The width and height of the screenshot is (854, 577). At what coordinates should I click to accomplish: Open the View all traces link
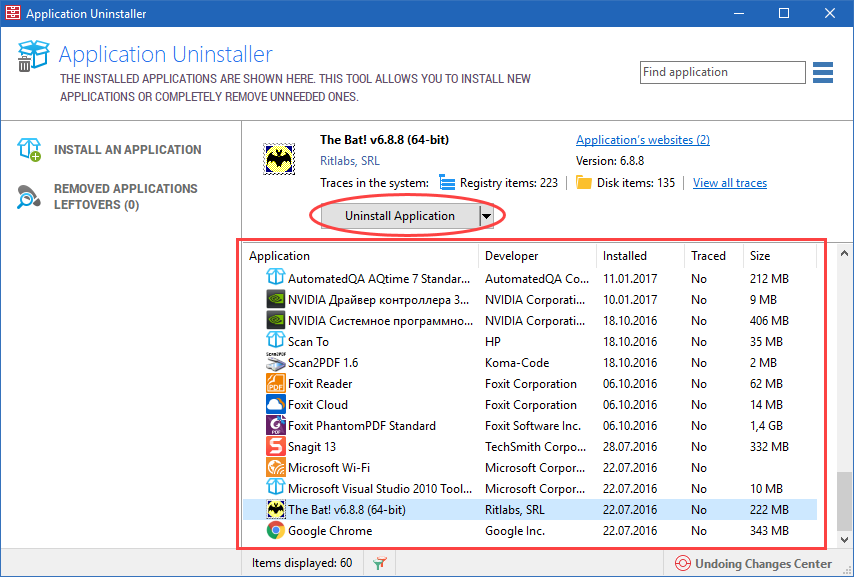[x=729, y=182]
